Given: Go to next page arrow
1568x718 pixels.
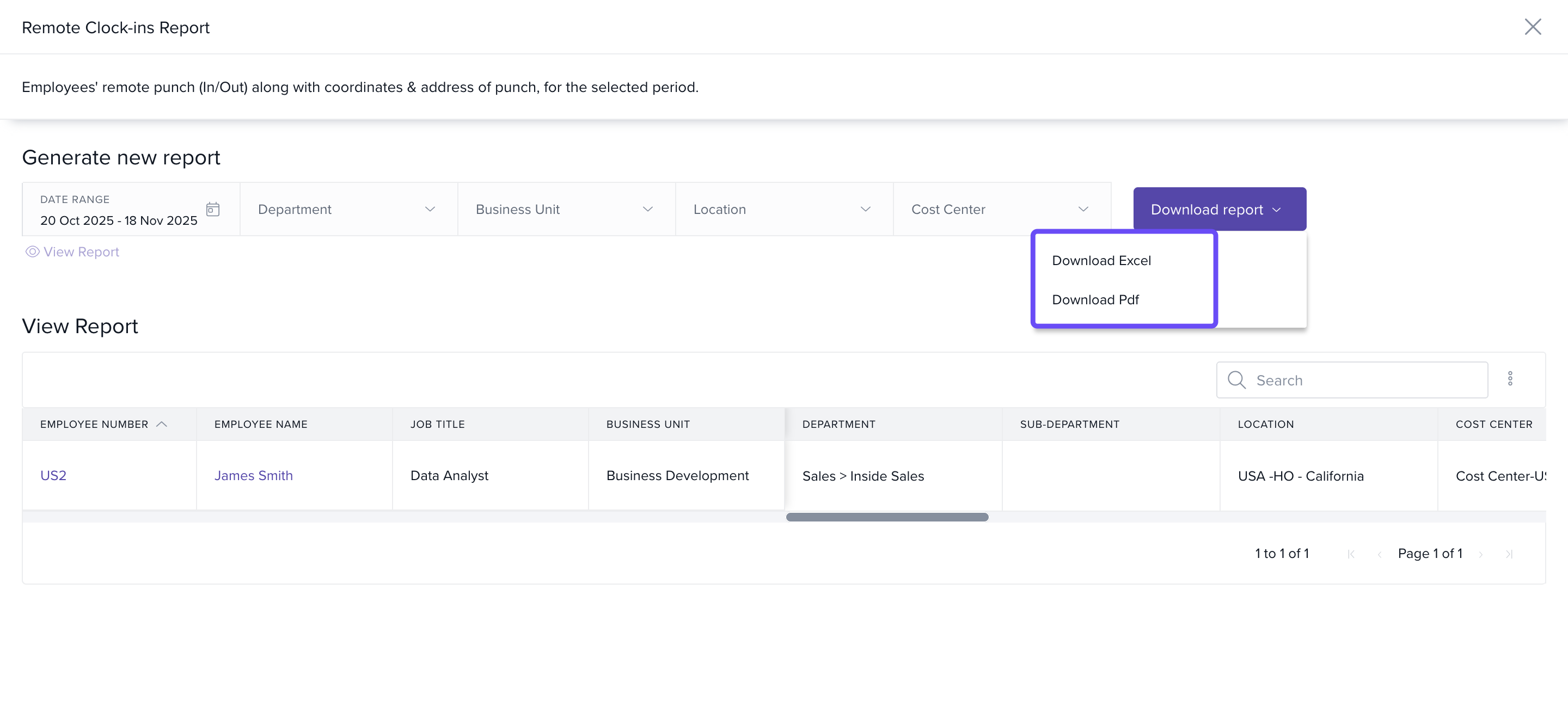Looking at the screenshot, I should pyautogui.click(x=1480, y=554).
